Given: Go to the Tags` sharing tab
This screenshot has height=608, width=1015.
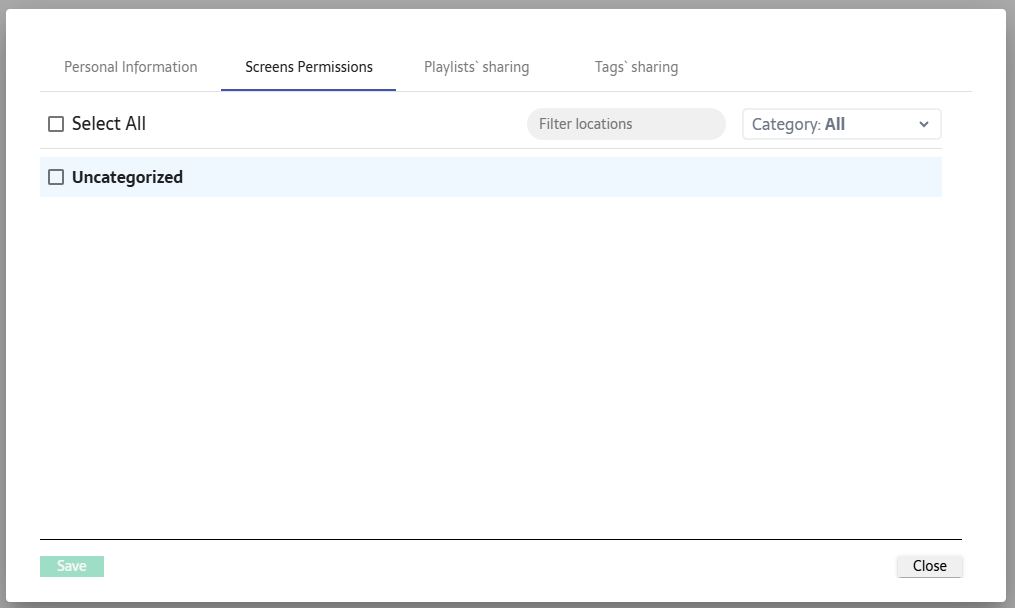Looking at the screenshot, I should click(636, 67).
